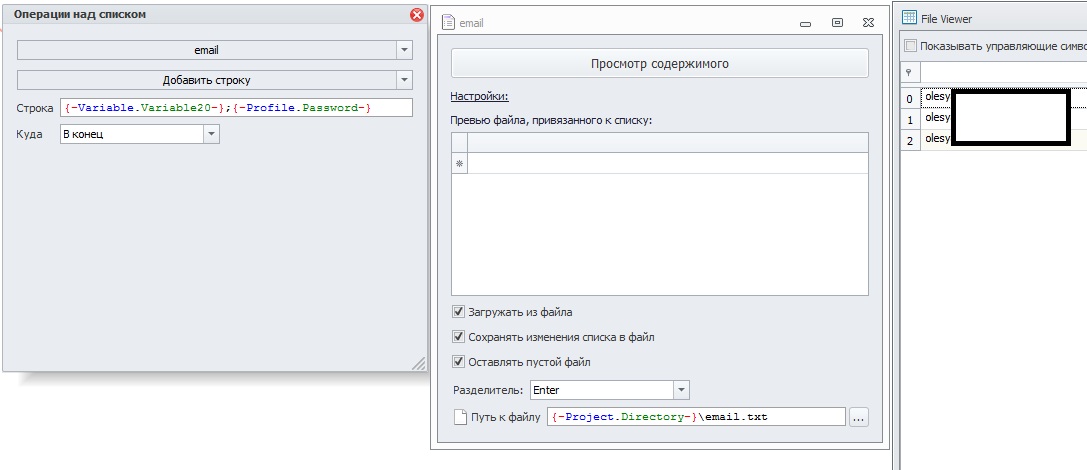This screenshot has width=1087, height=470.
Task: Open the Добавить строку action dropdown
Action: click(404, 80)
